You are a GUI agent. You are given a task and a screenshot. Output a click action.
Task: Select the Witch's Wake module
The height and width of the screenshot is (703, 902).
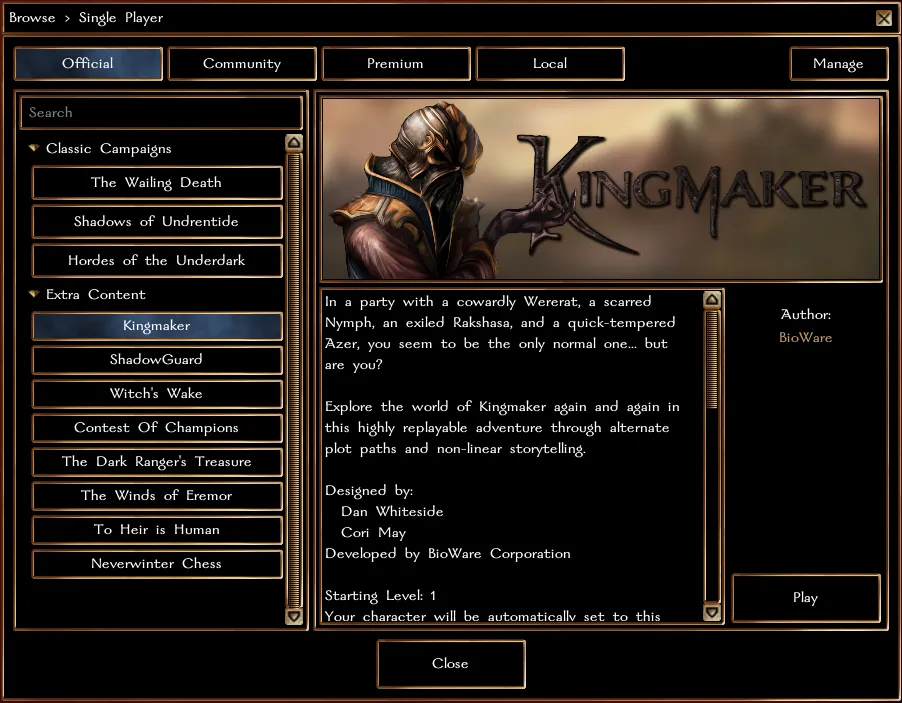click(x=157, y=394)
